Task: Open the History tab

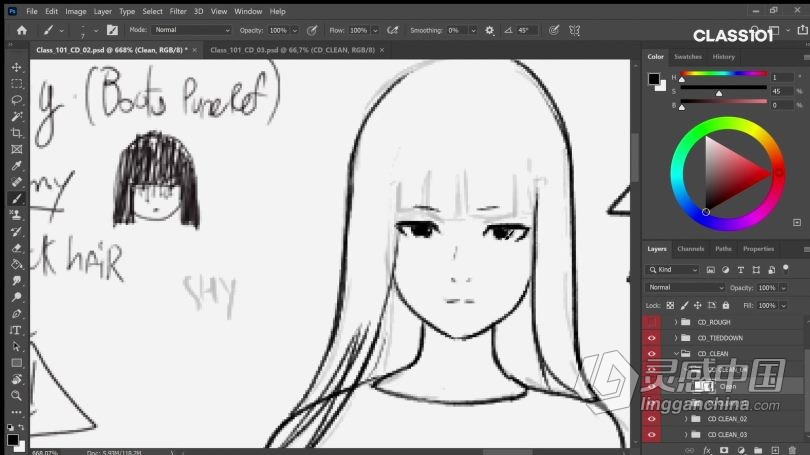Action: [x=723, y=57]
